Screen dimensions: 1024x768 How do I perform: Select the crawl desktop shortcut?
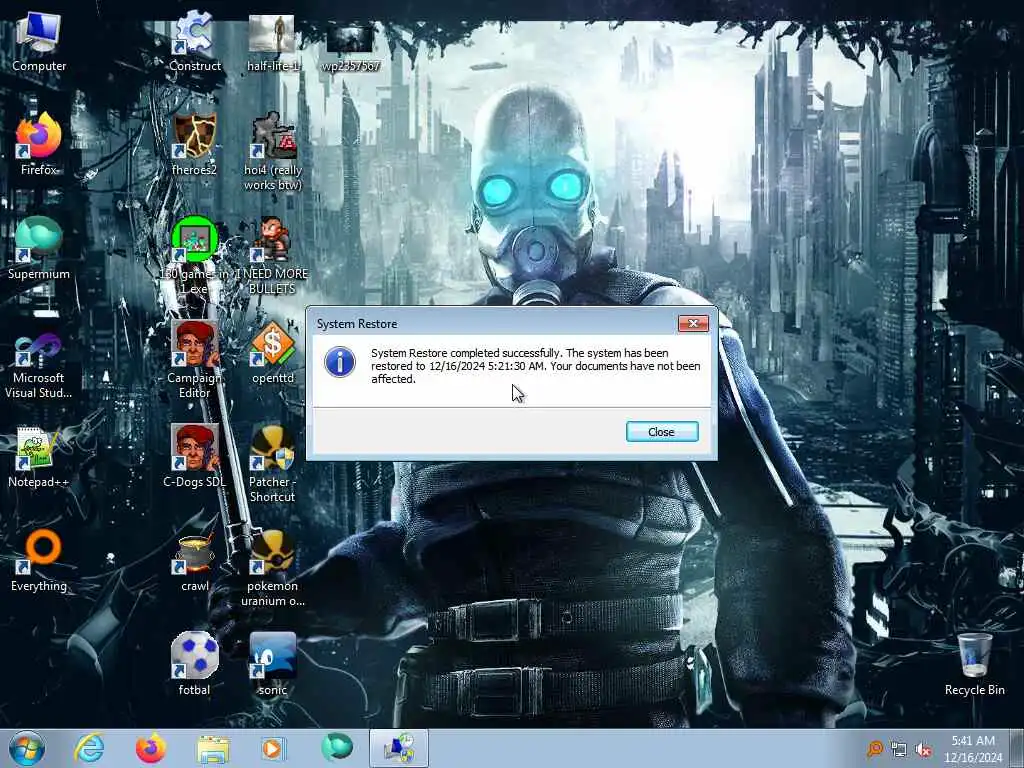(x=195, y=560)
